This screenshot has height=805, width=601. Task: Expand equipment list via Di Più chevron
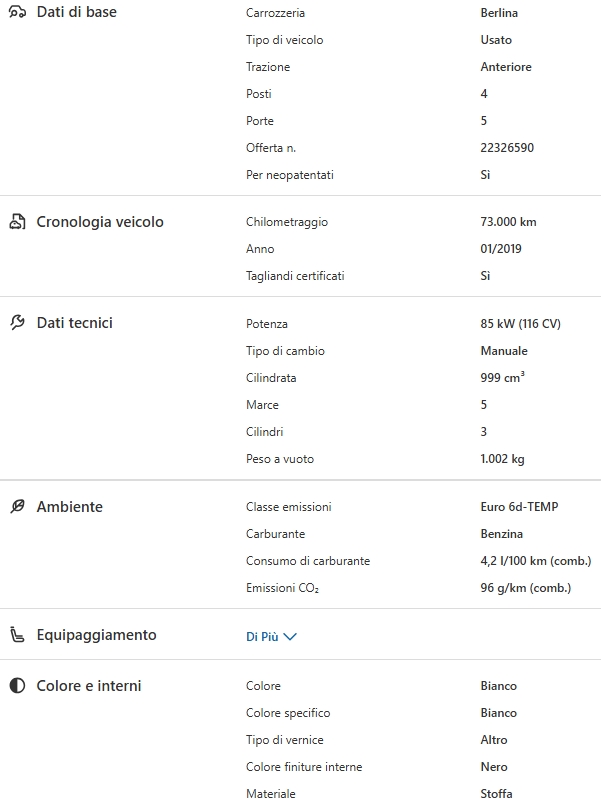click(x=291, y=637)
